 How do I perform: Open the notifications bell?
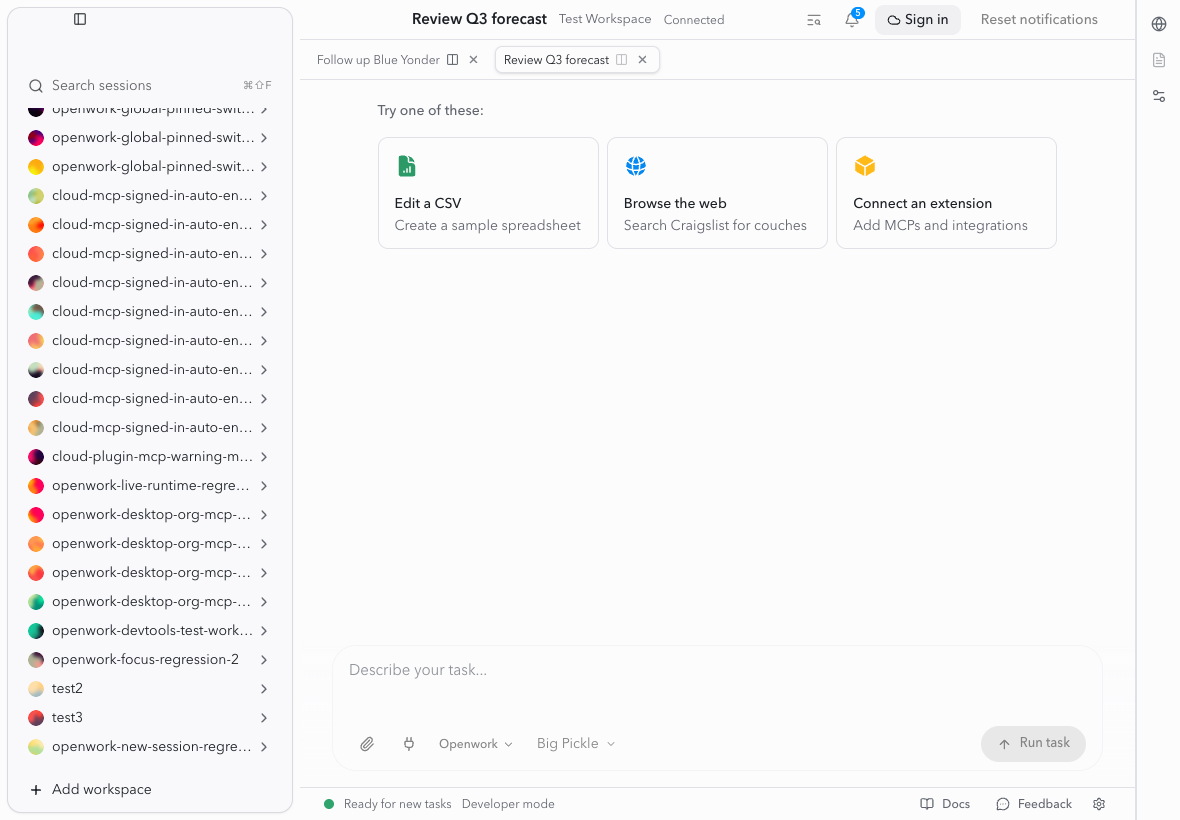(x=852, y=20)
